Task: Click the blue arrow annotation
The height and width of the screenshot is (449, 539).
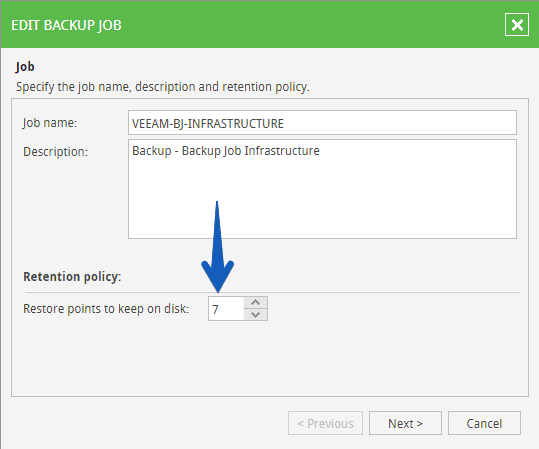Action: [x=218, y=247]
